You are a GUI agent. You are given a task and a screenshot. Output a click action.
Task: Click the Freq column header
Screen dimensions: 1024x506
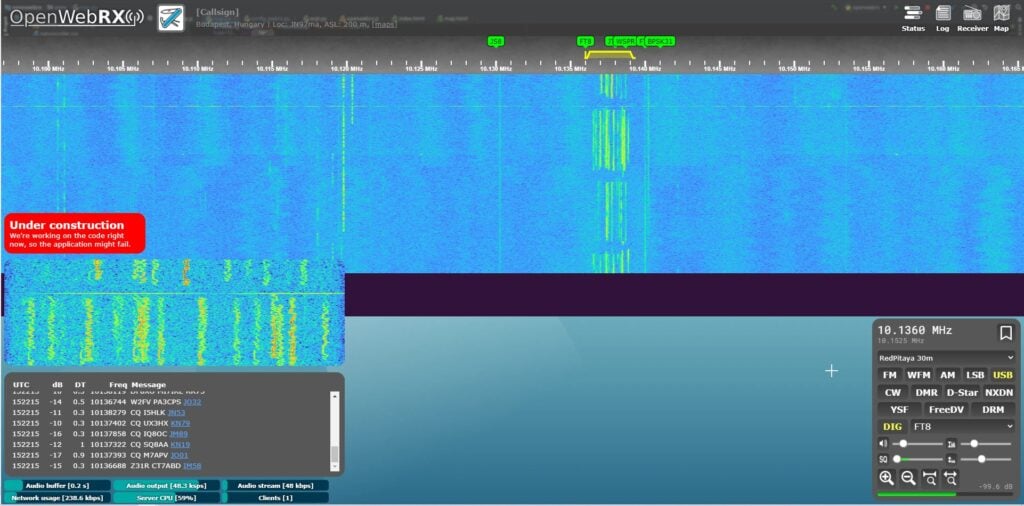(118, 385)
